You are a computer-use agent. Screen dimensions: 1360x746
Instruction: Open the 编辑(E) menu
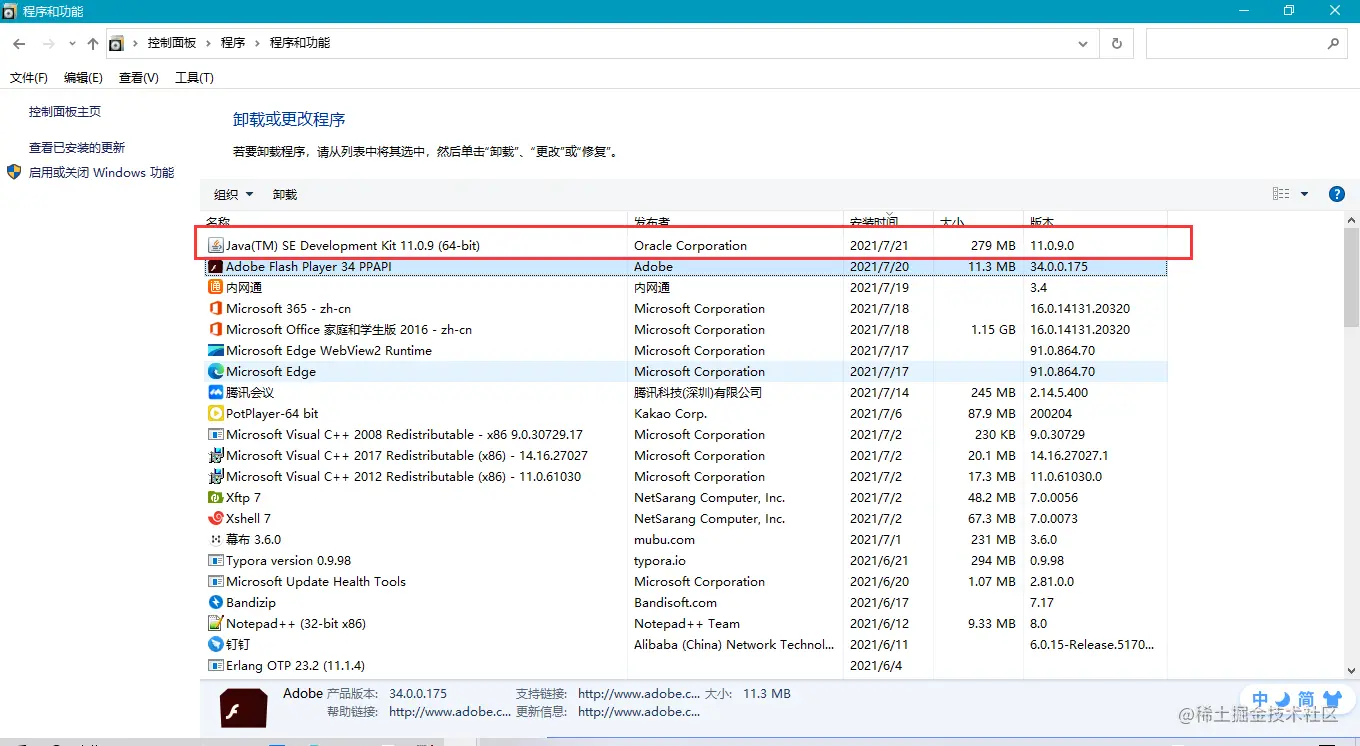pyautogui.click(x=83, y=78)
